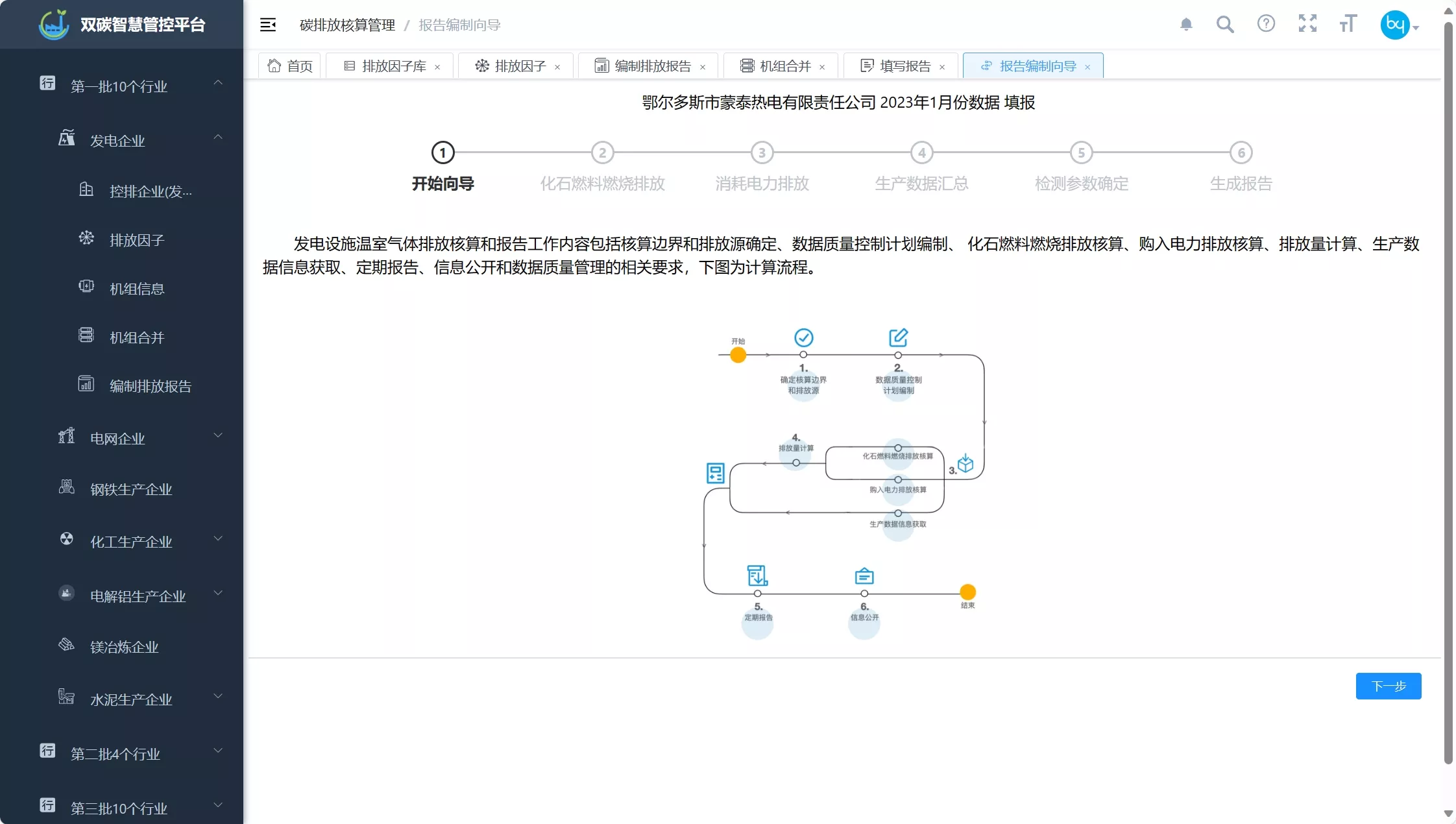Close the 编制排放报告 tab
Image resolution: width=1456 pixels, height=824 pixels.
[703, 67]
